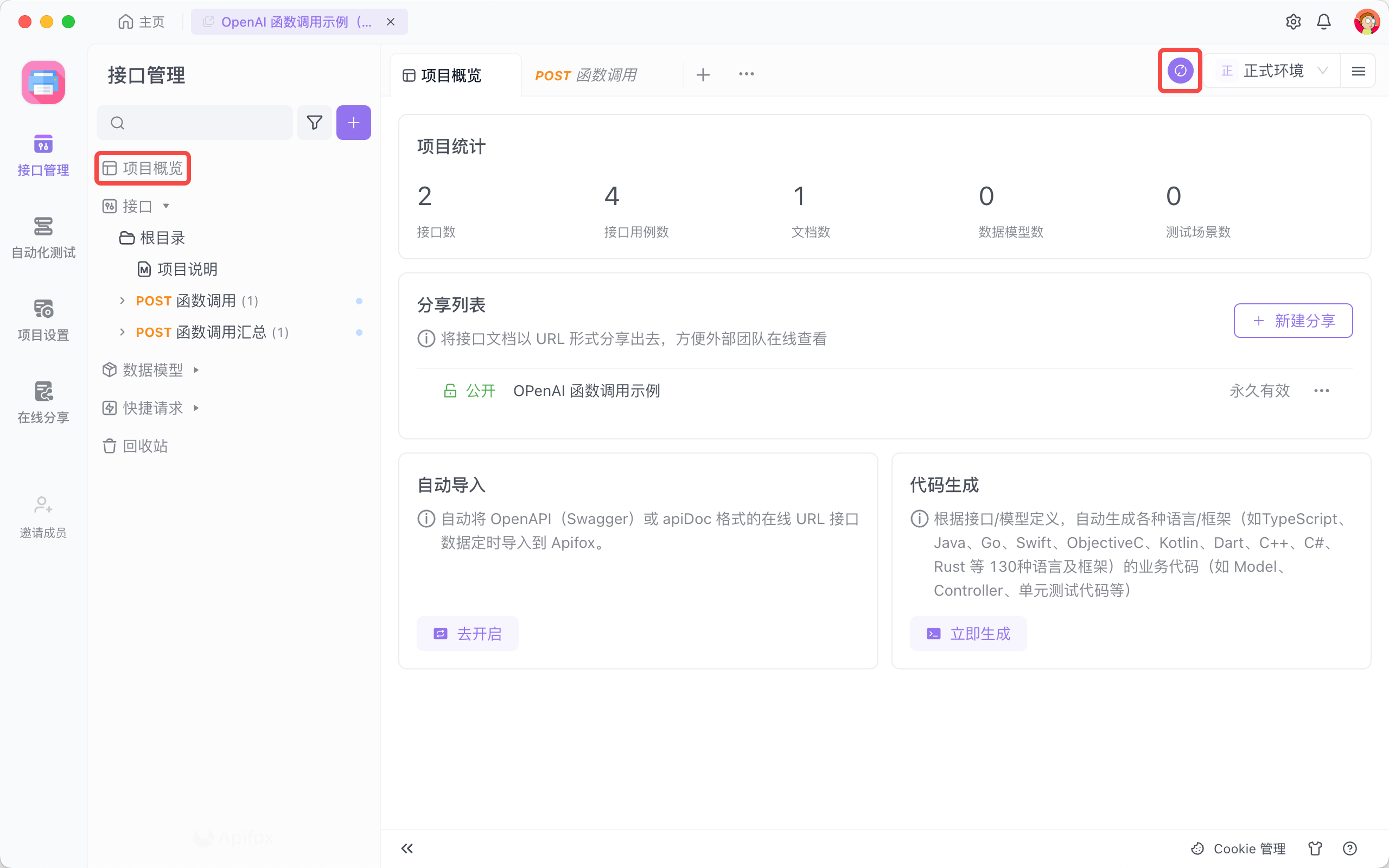Viewport: 1389px width, 868px height.
Task: Expand the 数据模型 section
Action: [152, 369]
